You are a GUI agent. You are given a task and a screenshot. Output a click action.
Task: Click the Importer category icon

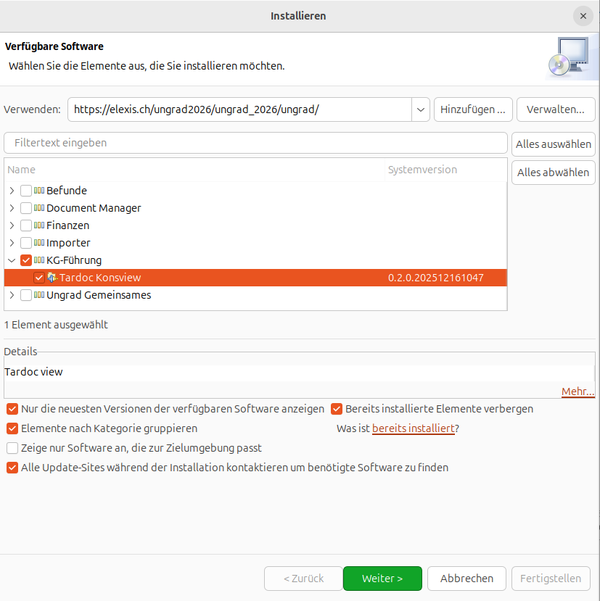pyautogui.click(x=39, y=243)
